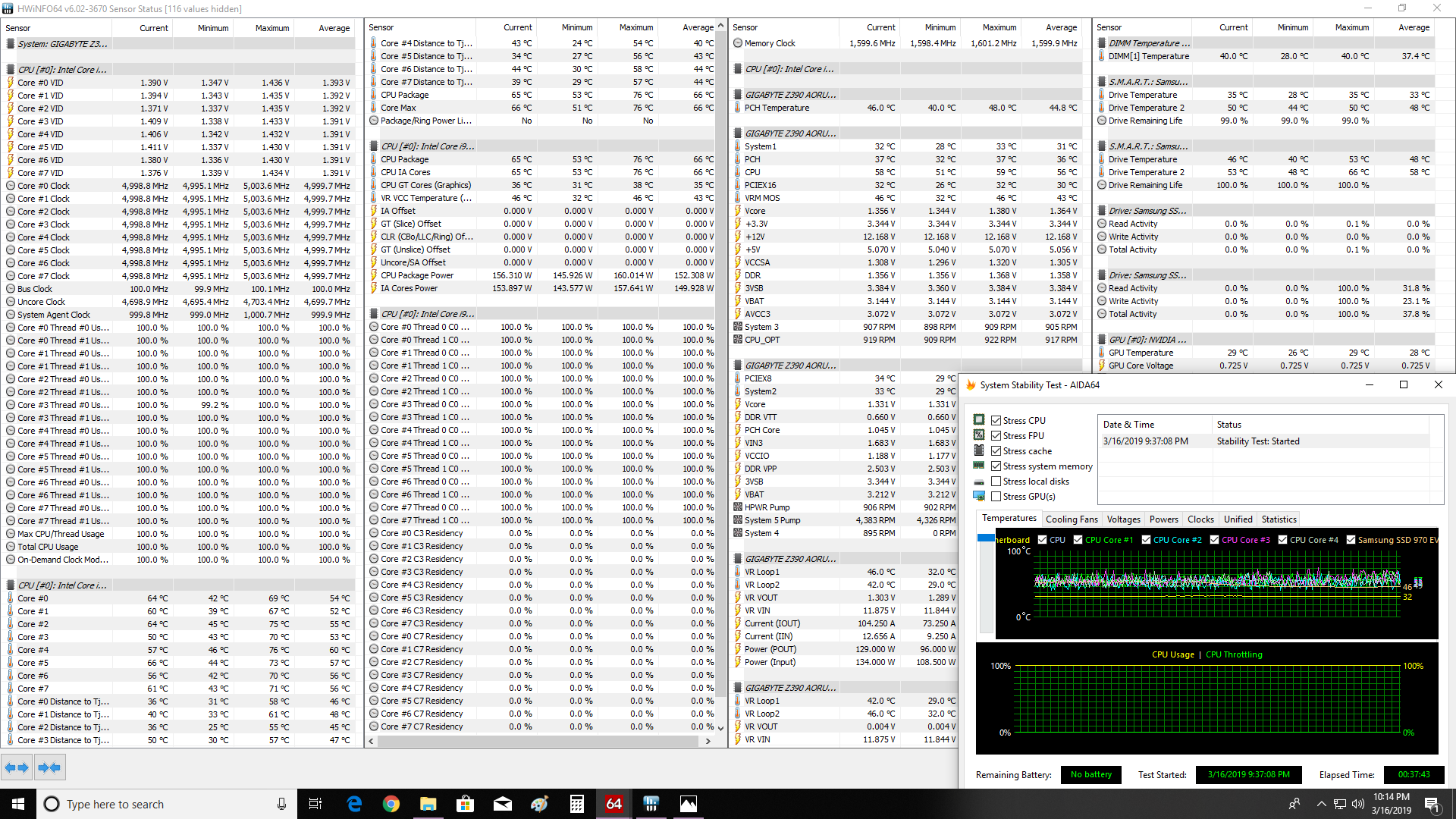Launch Google Chrome from the taskbar
This screenshot has width=1456, height=819.
[x=391, y=804]
